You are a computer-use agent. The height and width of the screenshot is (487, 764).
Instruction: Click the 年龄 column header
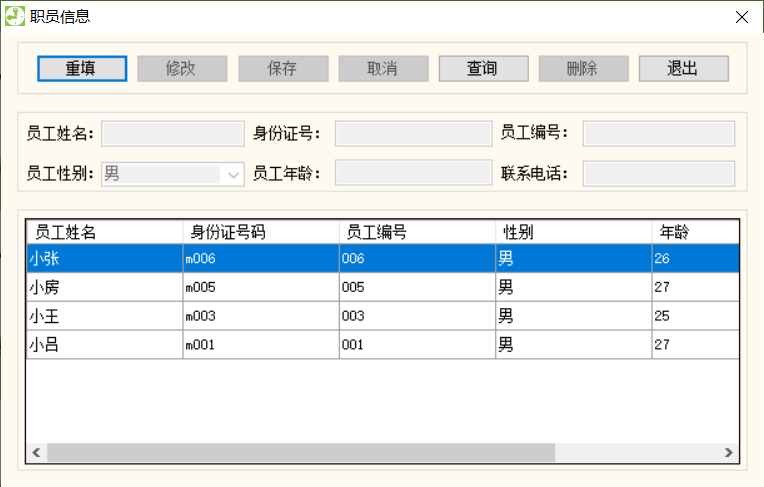tap(696, 232)
